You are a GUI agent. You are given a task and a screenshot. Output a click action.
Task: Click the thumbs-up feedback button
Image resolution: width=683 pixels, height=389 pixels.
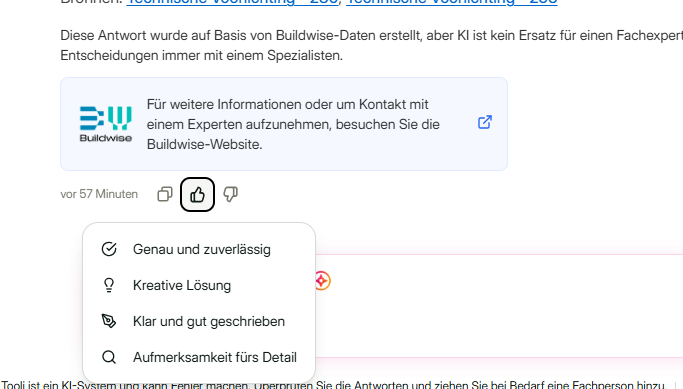point(197,194)
